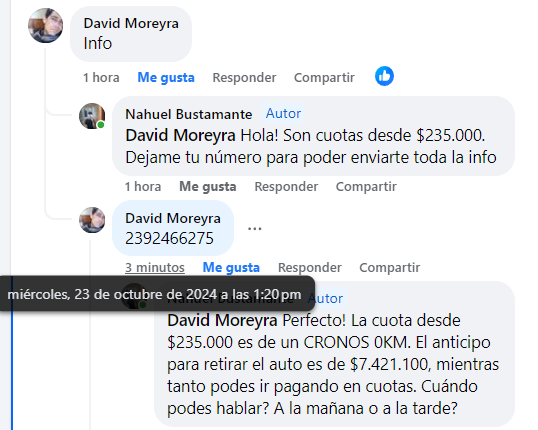
Task: Click Responder under the Info comment
Action: (x=244, y=78)
